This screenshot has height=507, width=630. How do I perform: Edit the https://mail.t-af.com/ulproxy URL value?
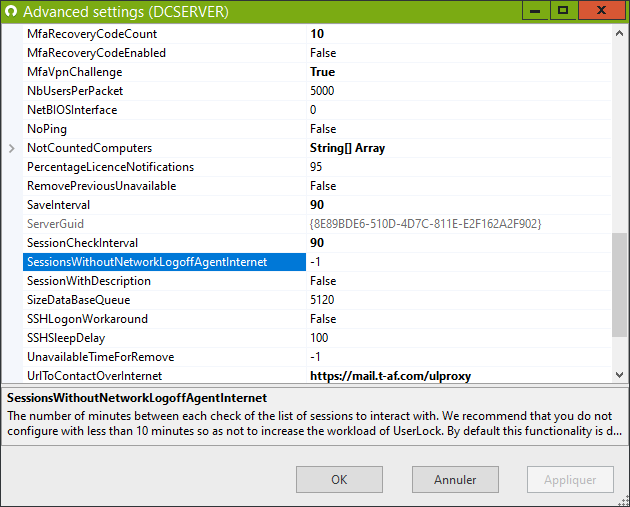(459, 376)
